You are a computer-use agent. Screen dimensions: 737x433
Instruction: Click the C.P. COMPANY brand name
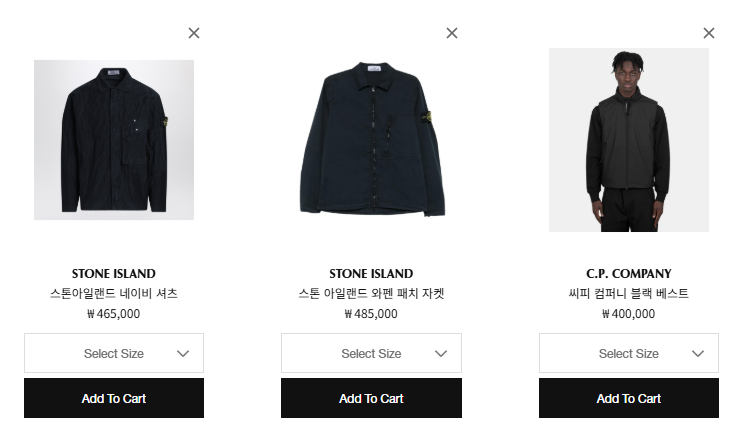(628, 273)
